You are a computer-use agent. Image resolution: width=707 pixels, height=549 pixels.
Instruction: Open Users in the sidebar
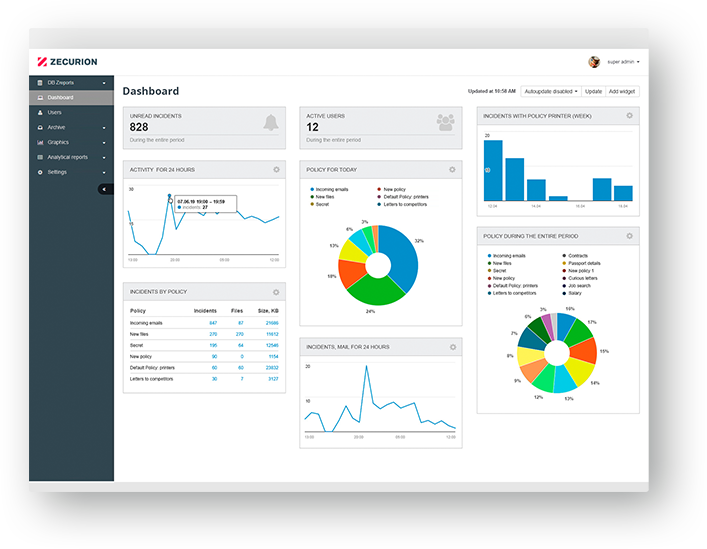tap(71, 112)
